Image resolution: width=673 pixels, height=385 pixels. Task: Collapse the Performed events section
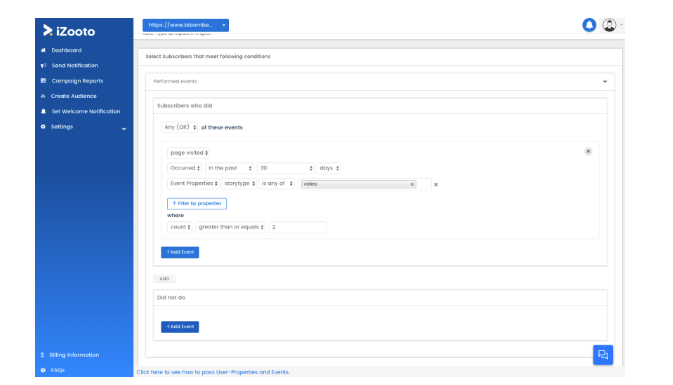[x=604, y=82]
